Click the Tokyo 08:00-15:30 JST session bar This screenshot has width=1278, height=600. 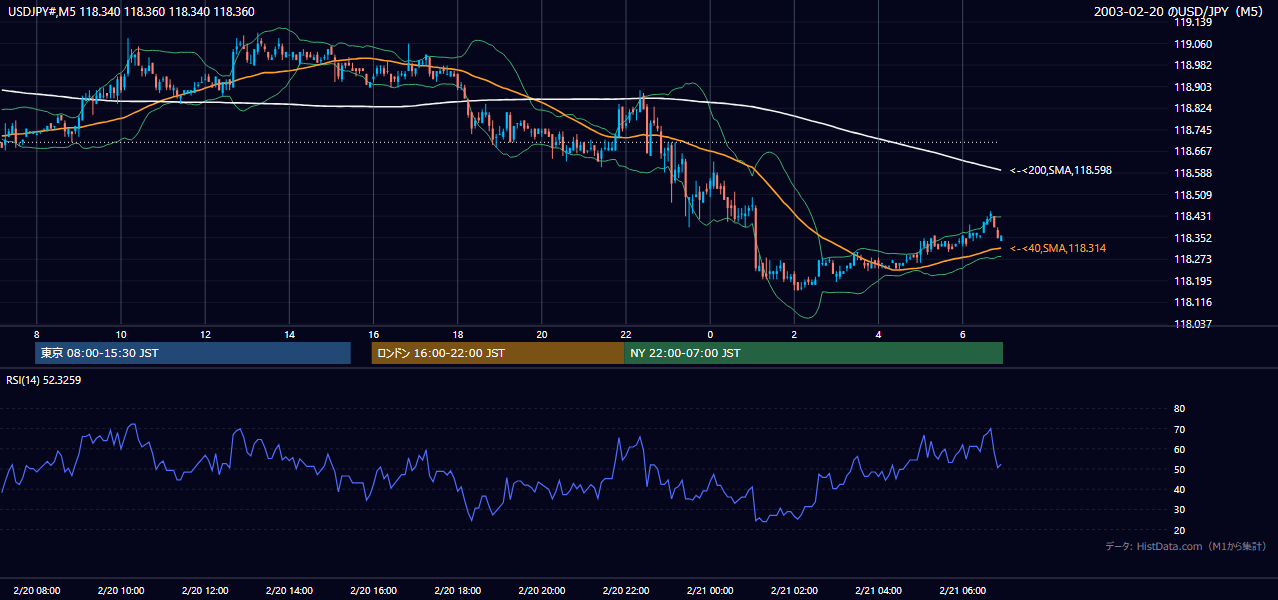click(193, 353)
